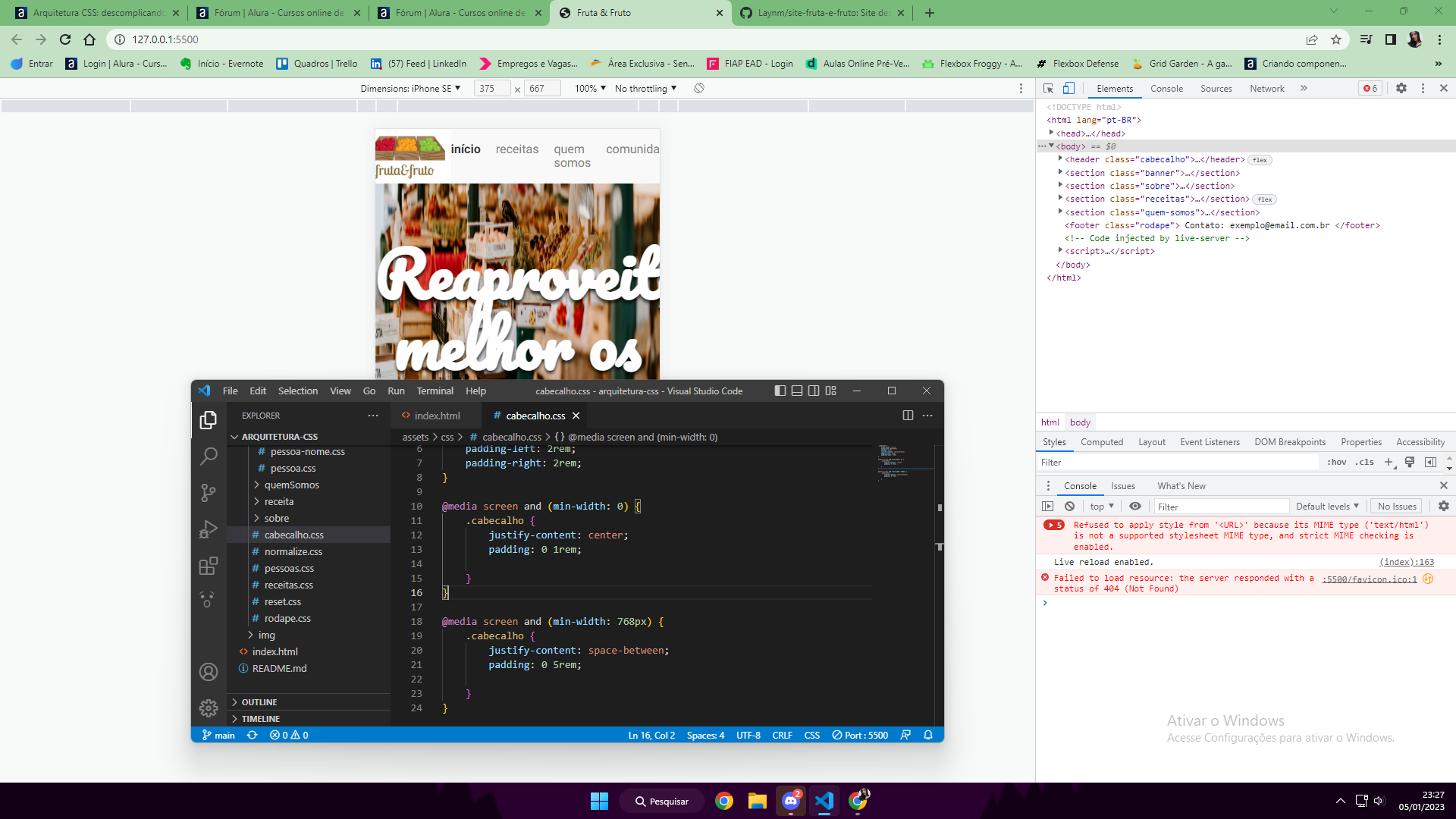
Task: Open console top context dropdown
Action: (1102, 507)
